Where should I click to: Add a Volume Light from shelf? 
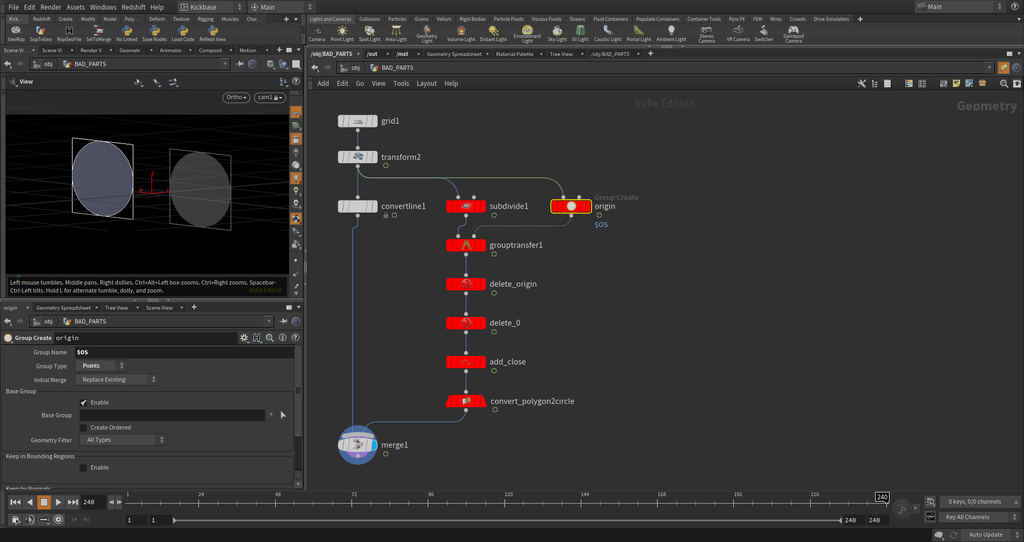pos(461,33)
